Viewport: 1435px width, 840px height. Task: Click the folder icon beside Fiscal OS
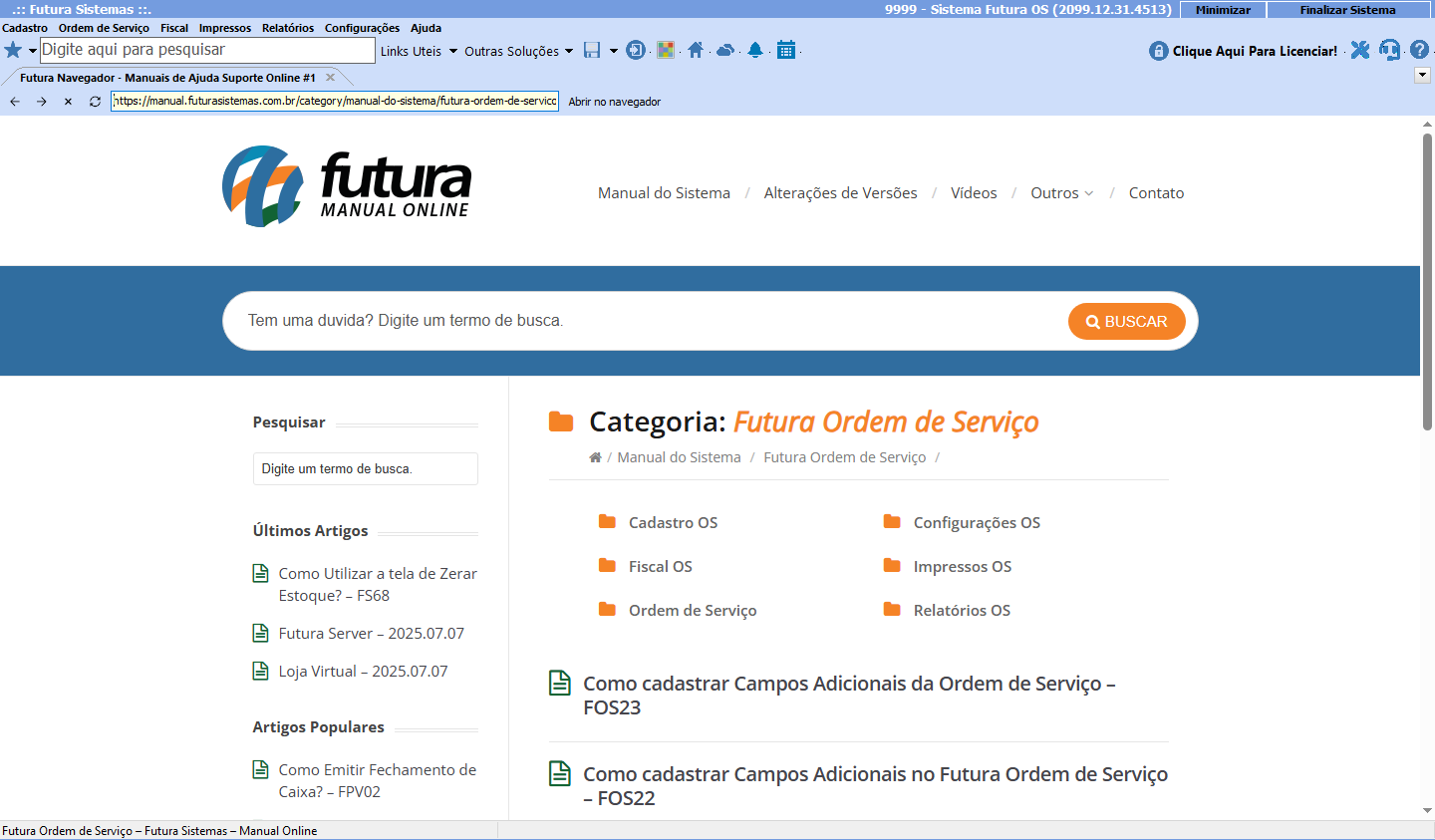607,565
